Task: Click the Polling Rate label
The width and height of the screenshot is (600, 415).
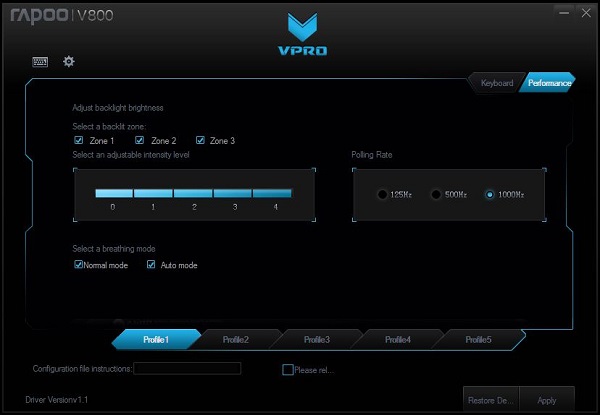Action: click(372, 155)
